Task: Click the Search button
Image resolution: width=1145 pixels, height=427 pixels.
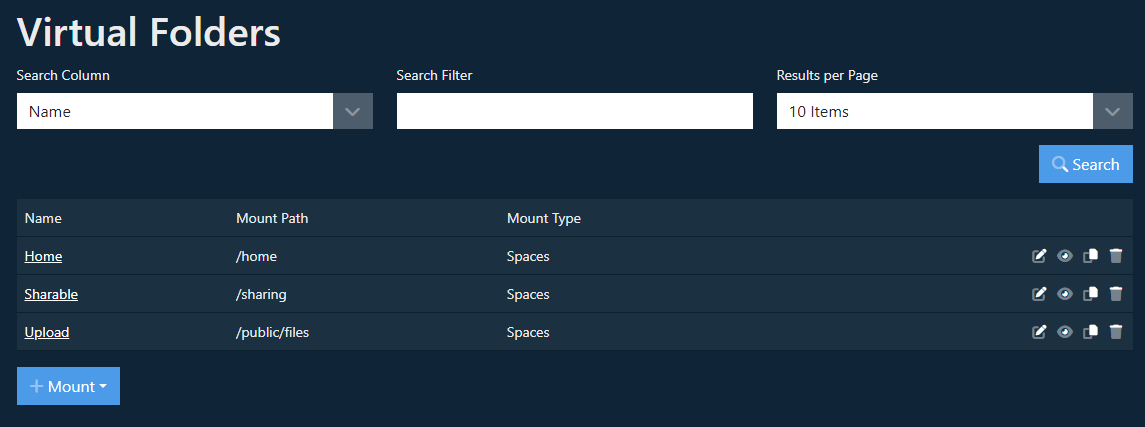Action: pos(1086,164)
